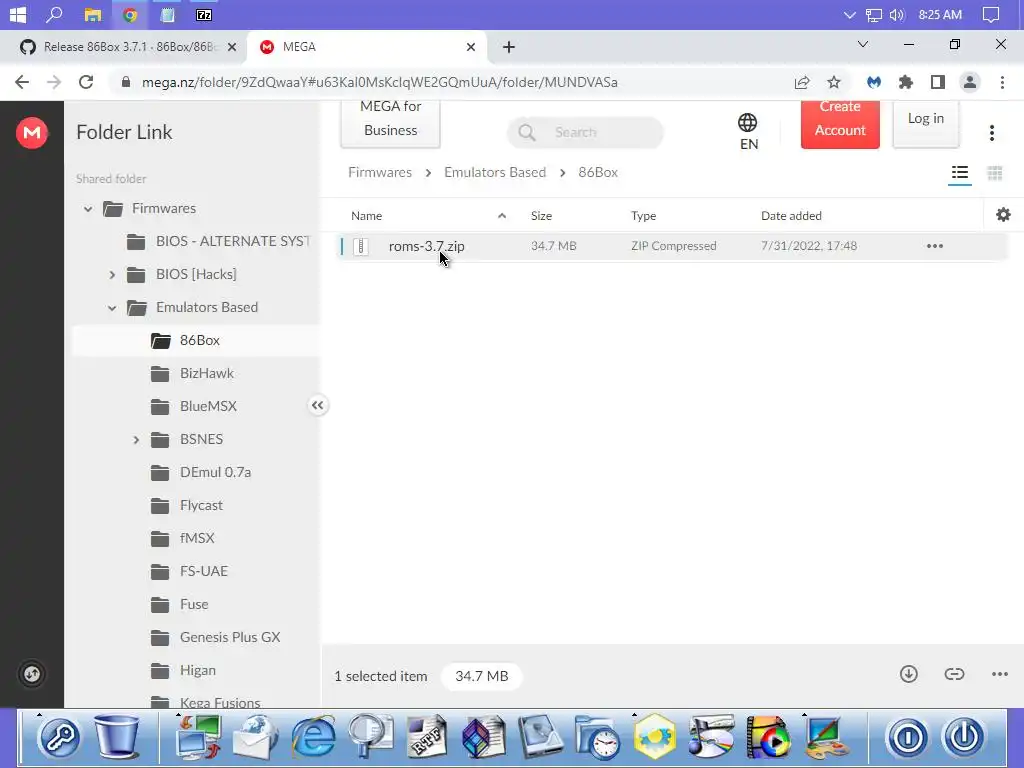Viewport: 1024px width, 768px height.
Task: Open BlueMSX folder in tree
Action: click(208, 406)
